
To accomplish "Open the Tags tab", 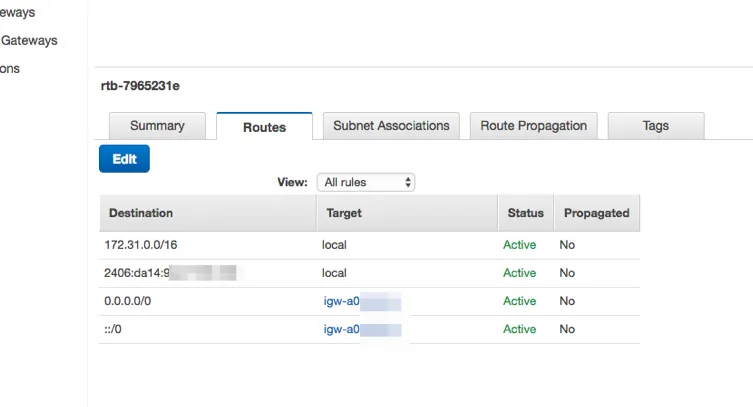I will 655,126.
